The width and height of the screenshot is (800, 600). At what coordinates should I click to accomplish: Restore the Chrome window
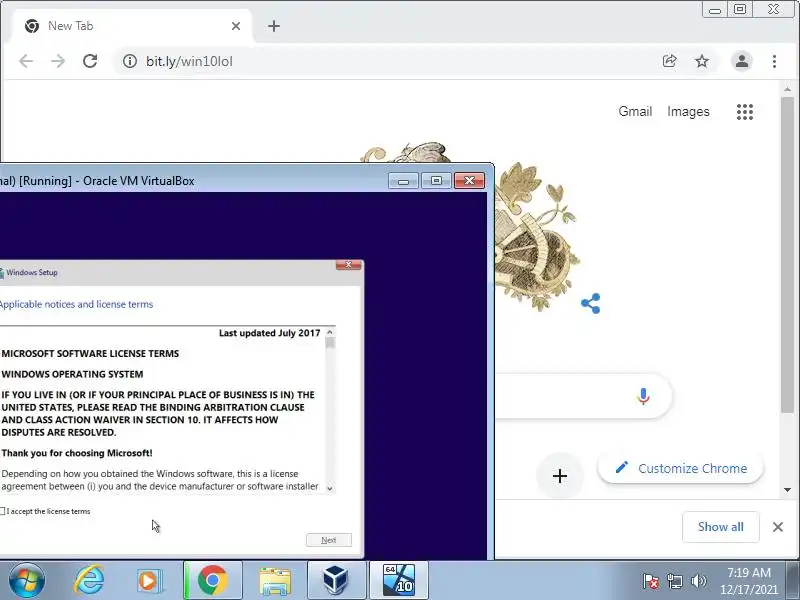(740, 10)
